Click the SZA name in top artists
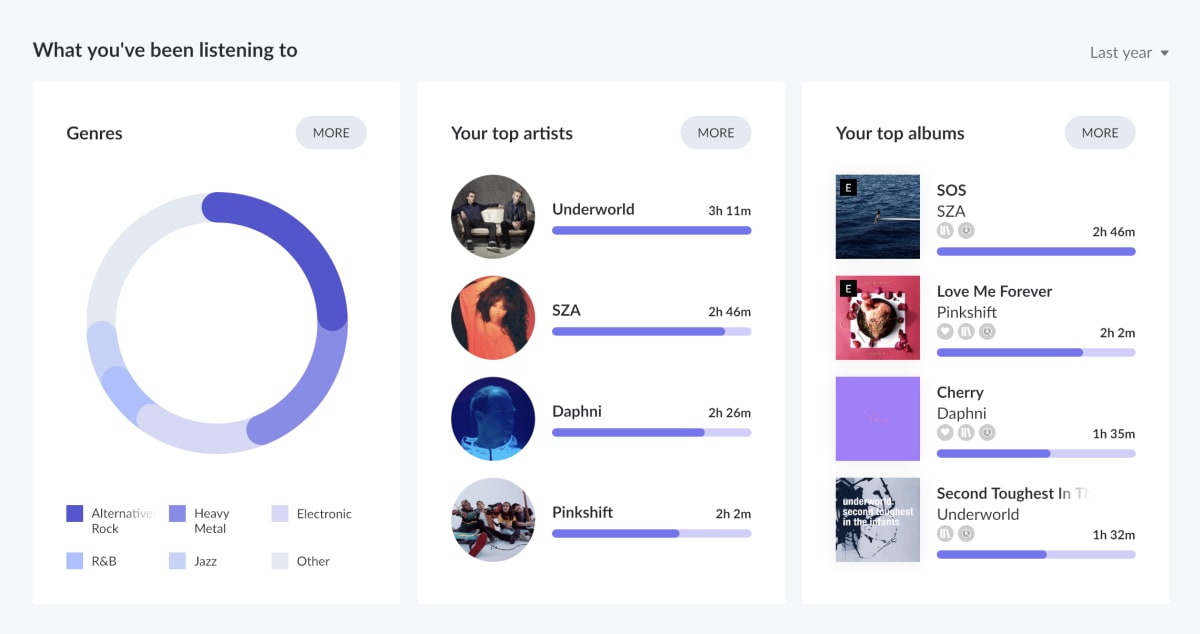 point(566,310)
